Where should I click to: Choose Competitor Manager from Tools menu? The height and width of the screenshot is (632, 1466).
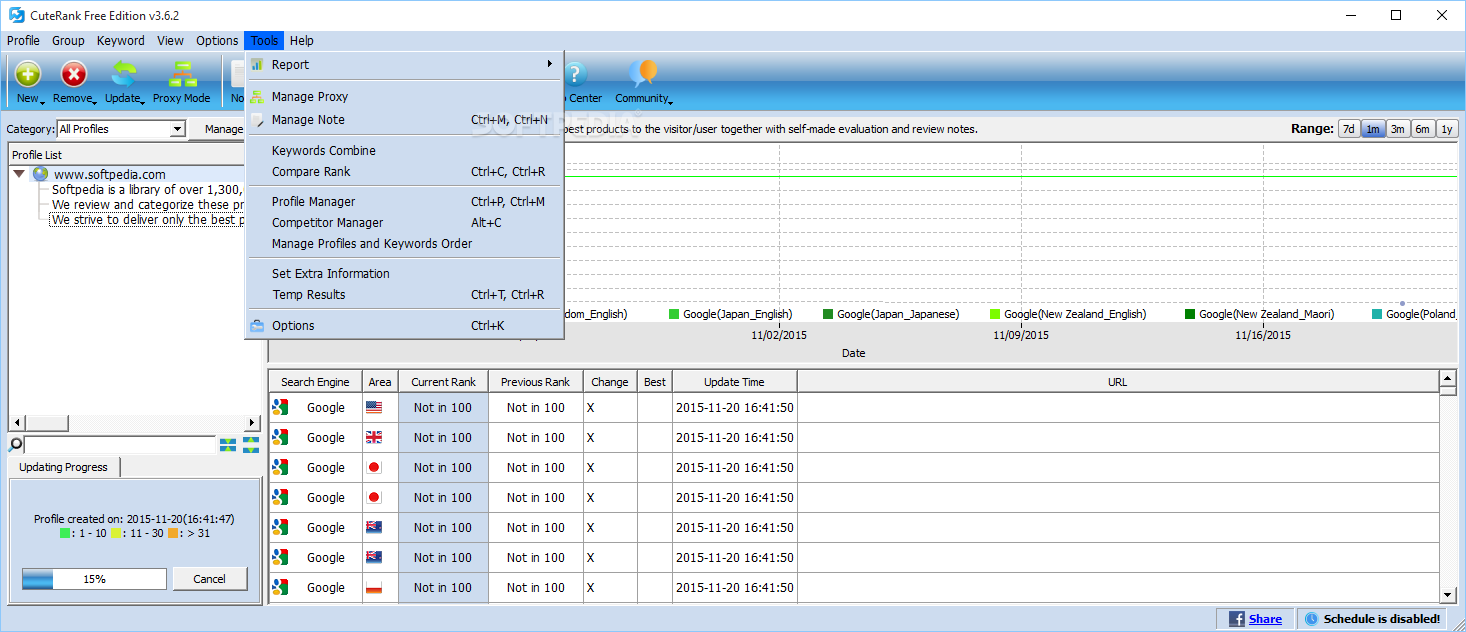405,223
